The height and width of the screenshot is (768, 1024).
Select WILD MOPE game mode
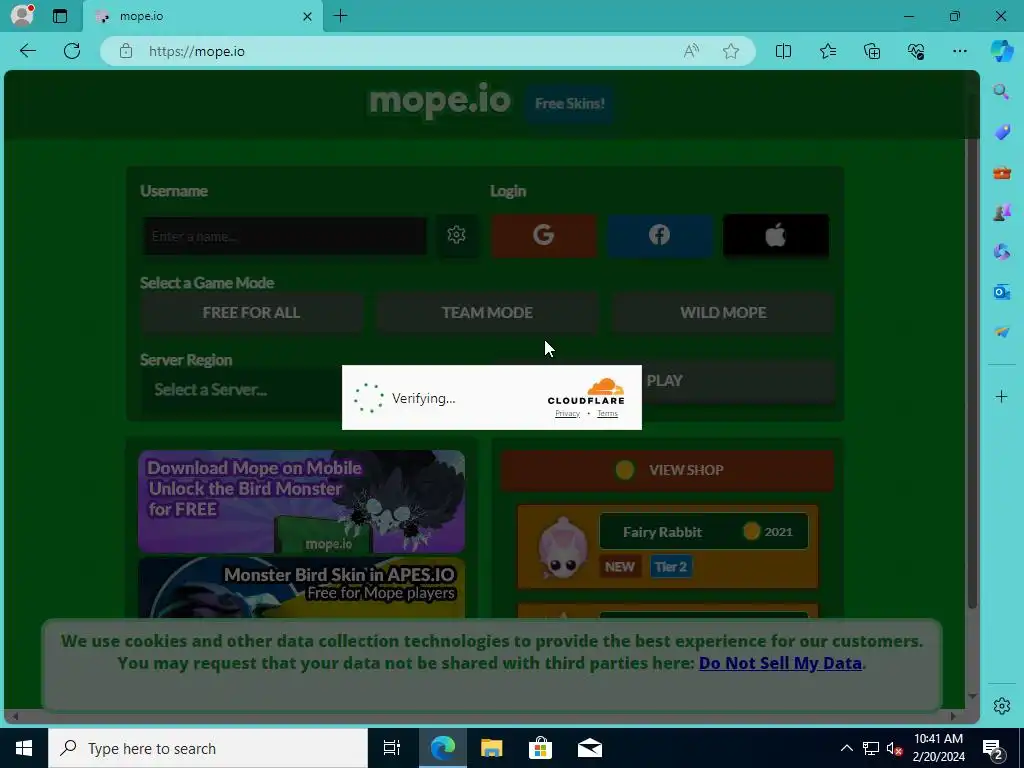point(723,313)
